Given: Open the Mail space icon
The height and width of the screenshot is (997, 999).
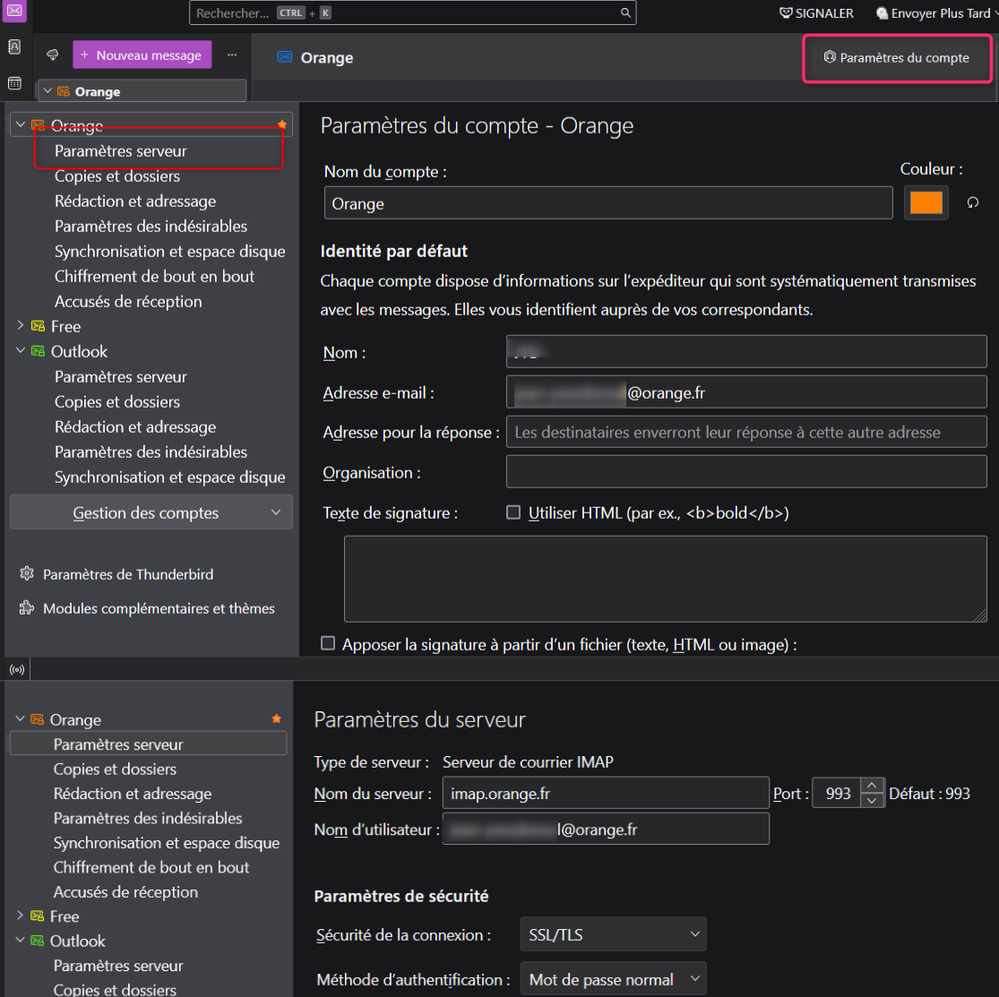Looking at the screenshot, I should coord(14,11).
